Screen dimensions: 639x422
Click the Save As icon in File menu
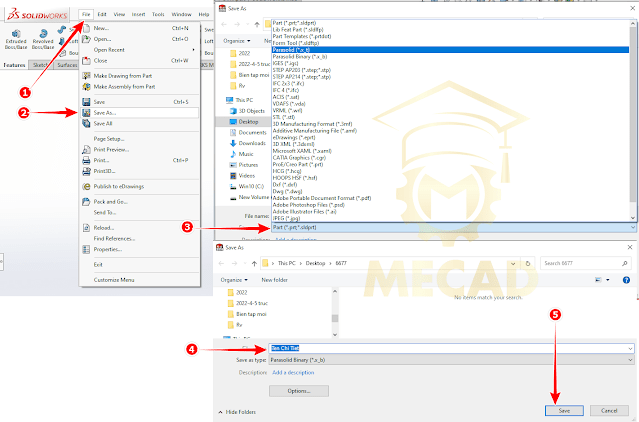[x=86, y=113]
